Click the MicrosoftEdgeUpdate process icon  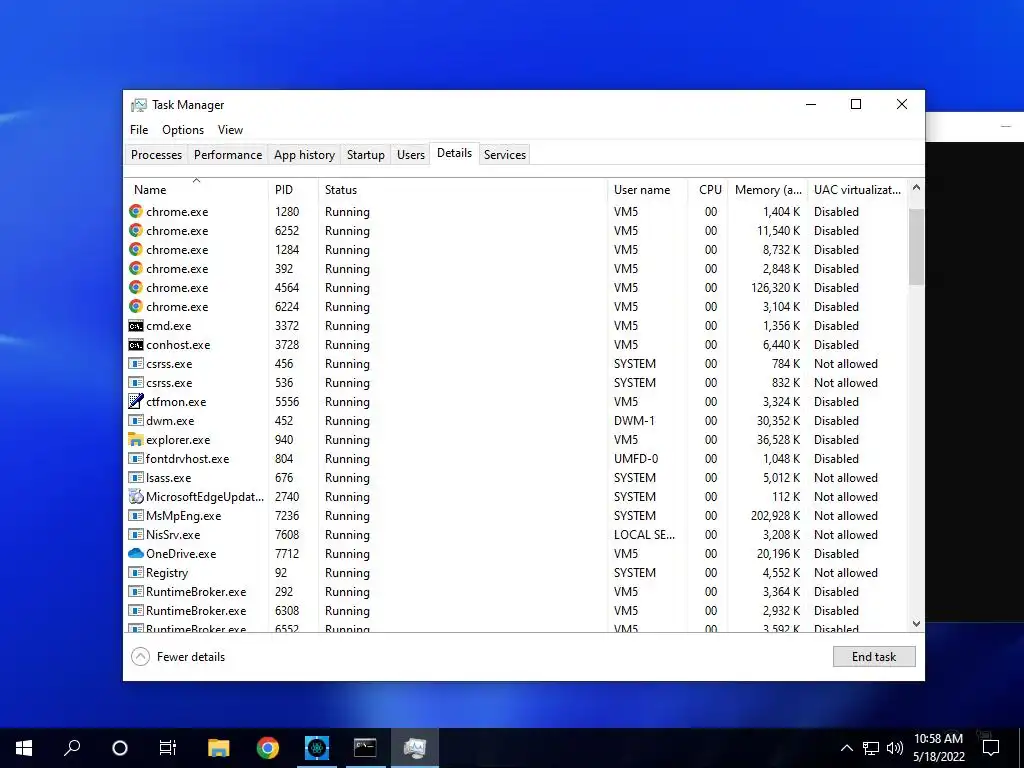coord(136,496)
